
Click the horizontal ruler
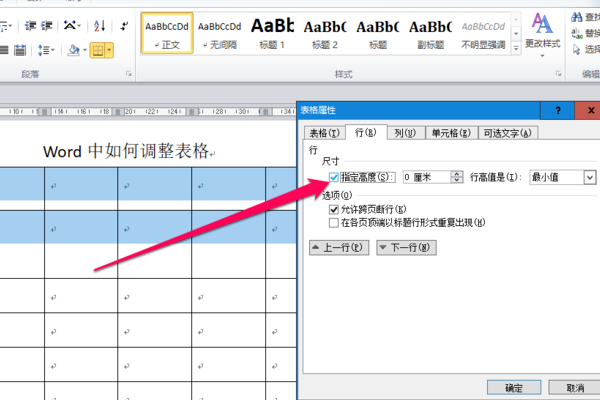(x=148, y=111)
